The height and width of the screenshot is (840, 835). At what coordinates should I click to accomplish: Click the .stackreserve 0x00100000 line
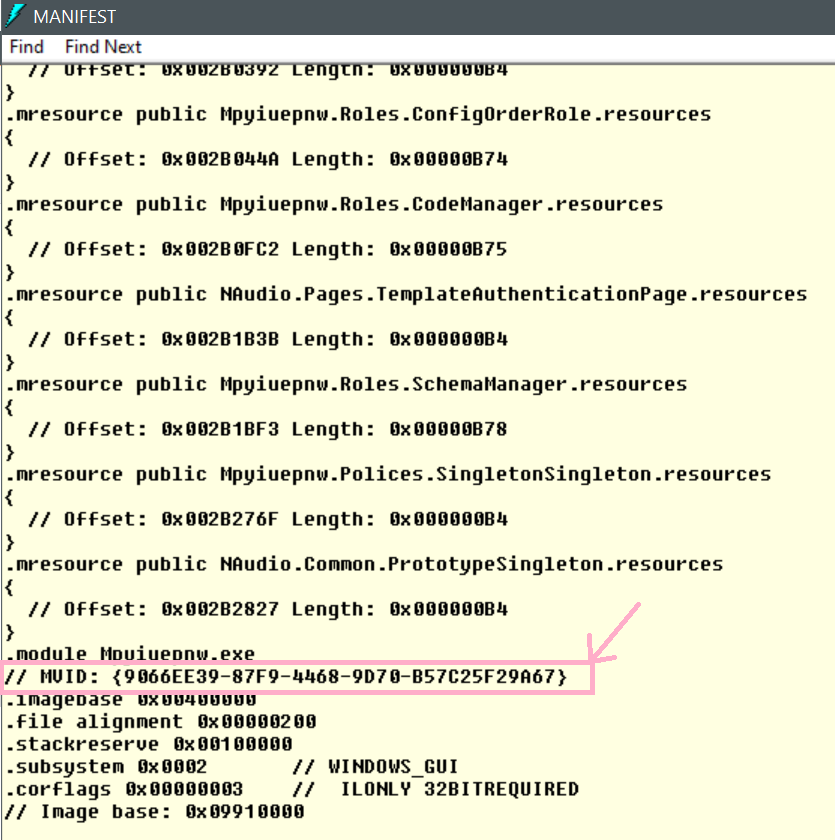point(149,744)
